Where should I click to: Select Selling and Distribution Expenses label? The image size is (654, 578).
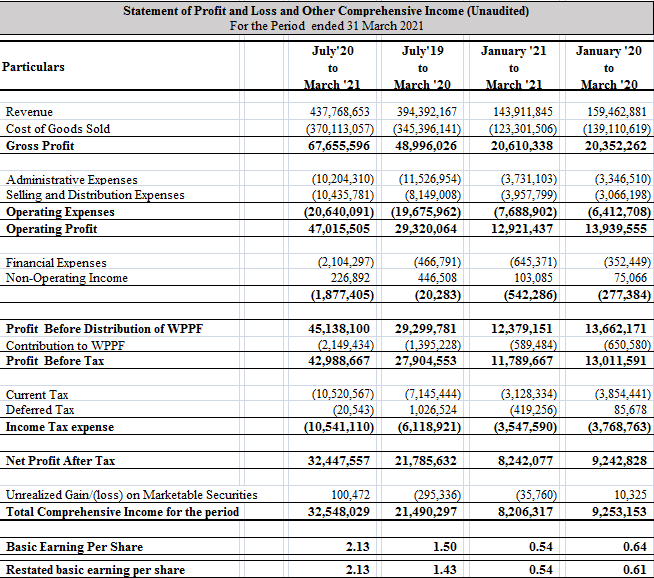click(95, 195)
